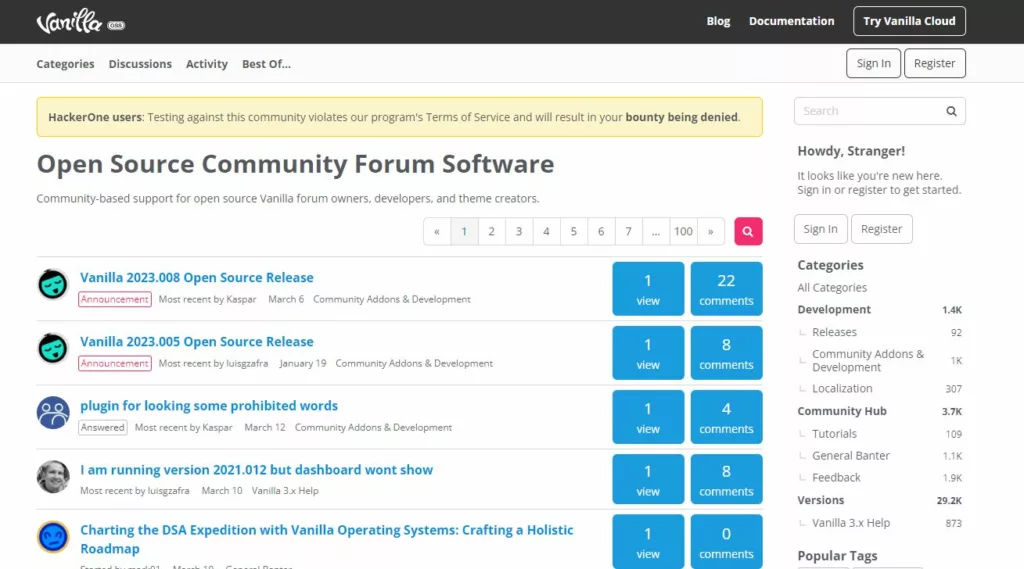
Task: Open the Blog link in the header
Action: (x=718, y=21)
